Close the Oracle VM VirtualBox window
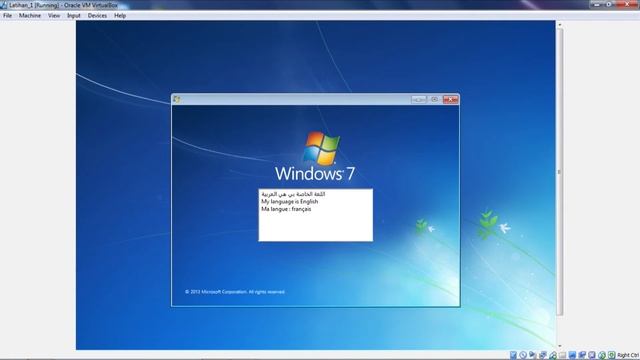The width and height of the screenshot is (640, 360). click(628, 4)
